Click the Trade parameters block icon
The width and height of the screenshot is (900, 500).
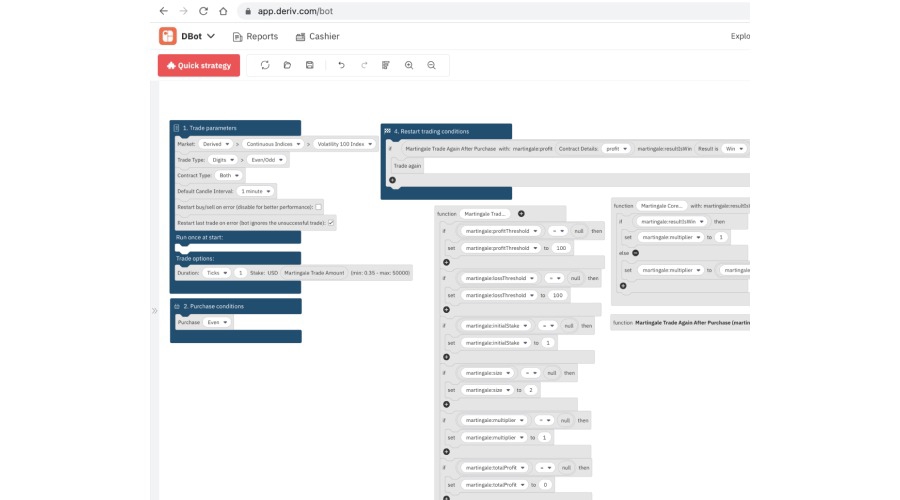[x=176, y=128]
